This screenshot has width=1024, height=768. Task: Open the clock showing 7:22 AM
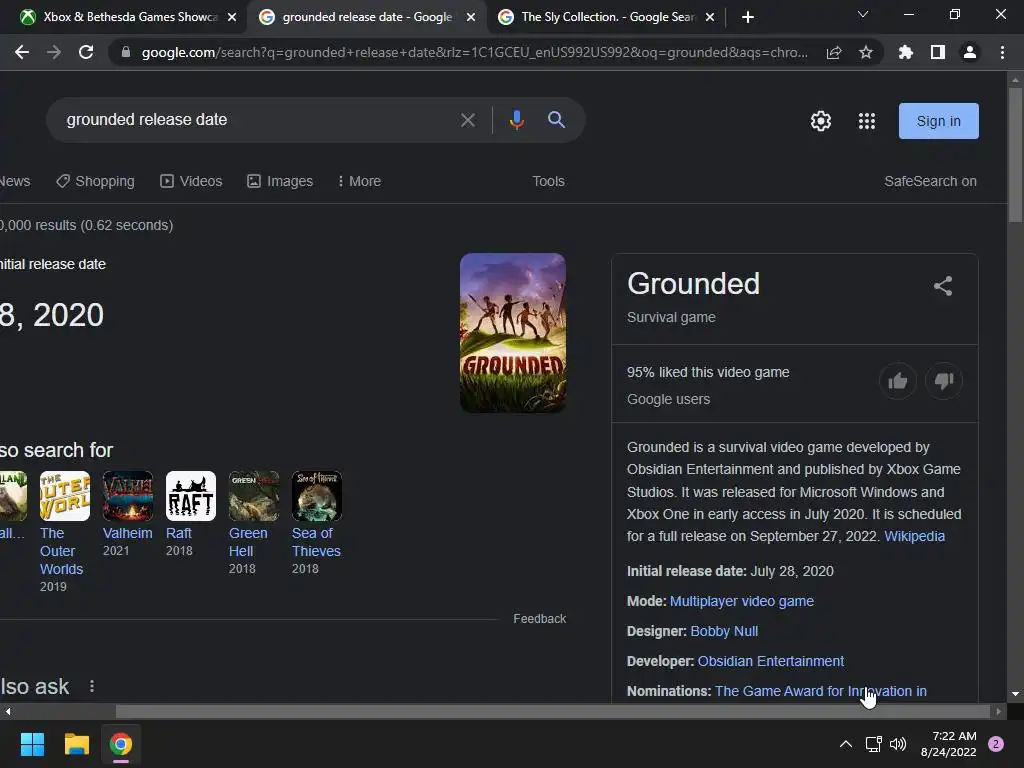(x=948, y=744)
